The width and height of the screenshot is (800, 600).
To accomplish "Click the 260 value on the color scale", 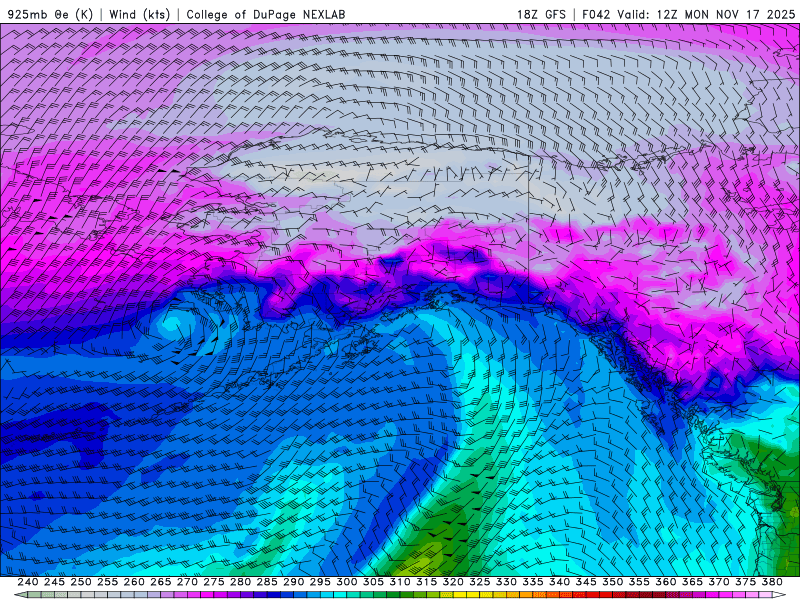I will (x=134, y=582).
